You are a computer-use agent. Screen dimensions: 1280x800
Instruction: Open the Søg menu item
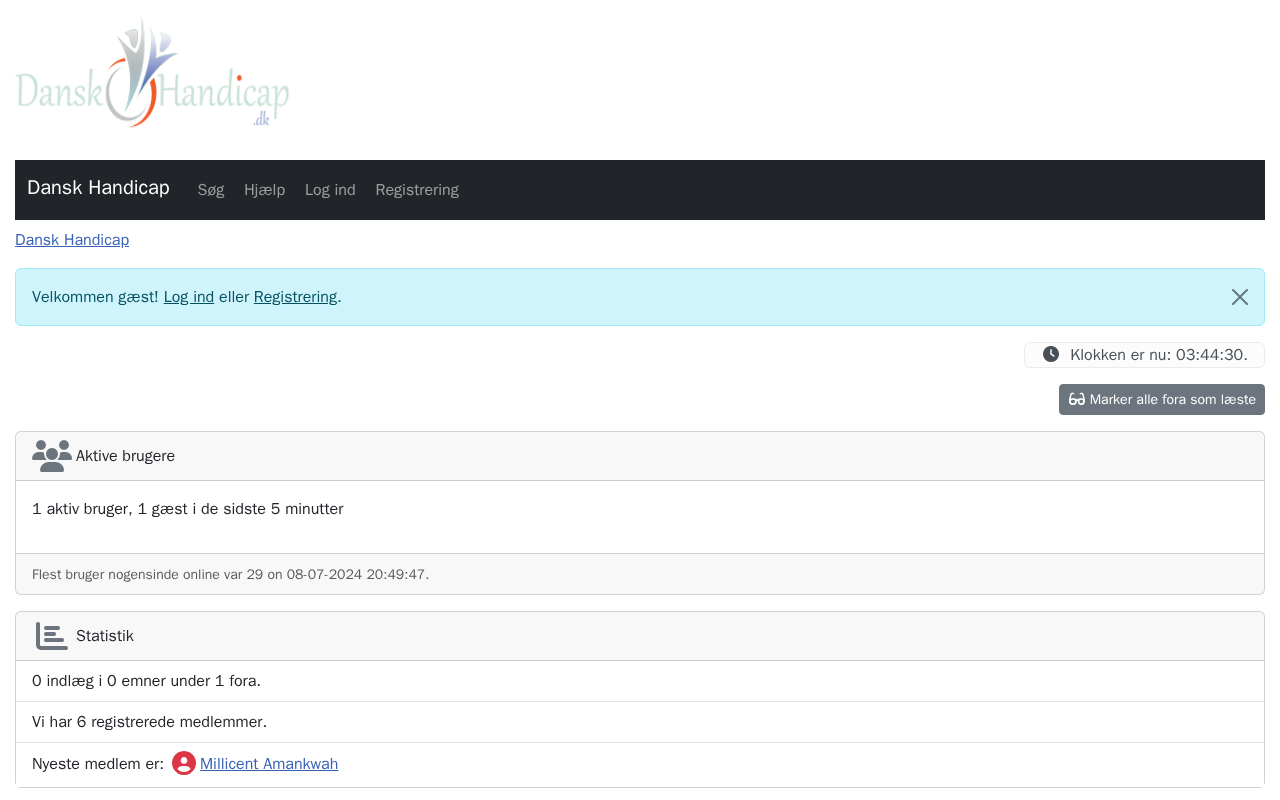pyautogui.click(x=211, y=190)
